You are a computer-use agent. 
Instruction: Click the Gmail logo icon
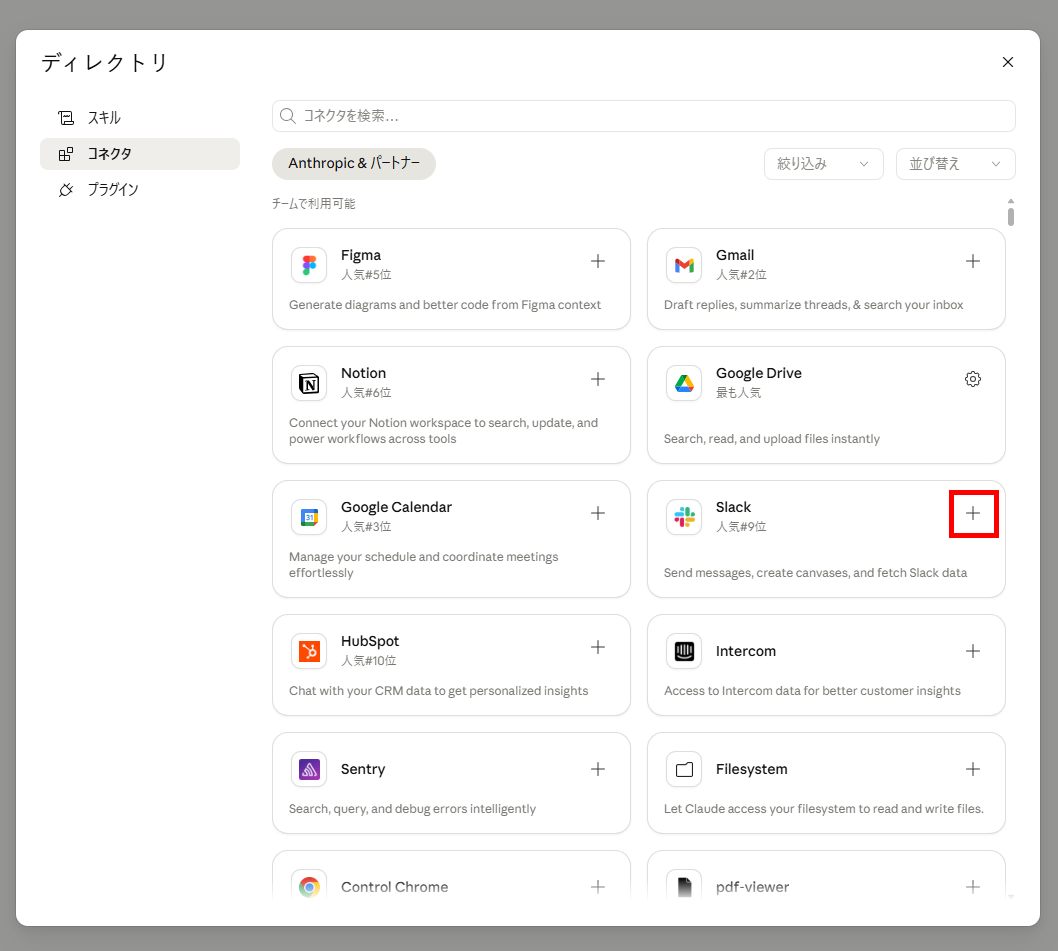(684, 265)
